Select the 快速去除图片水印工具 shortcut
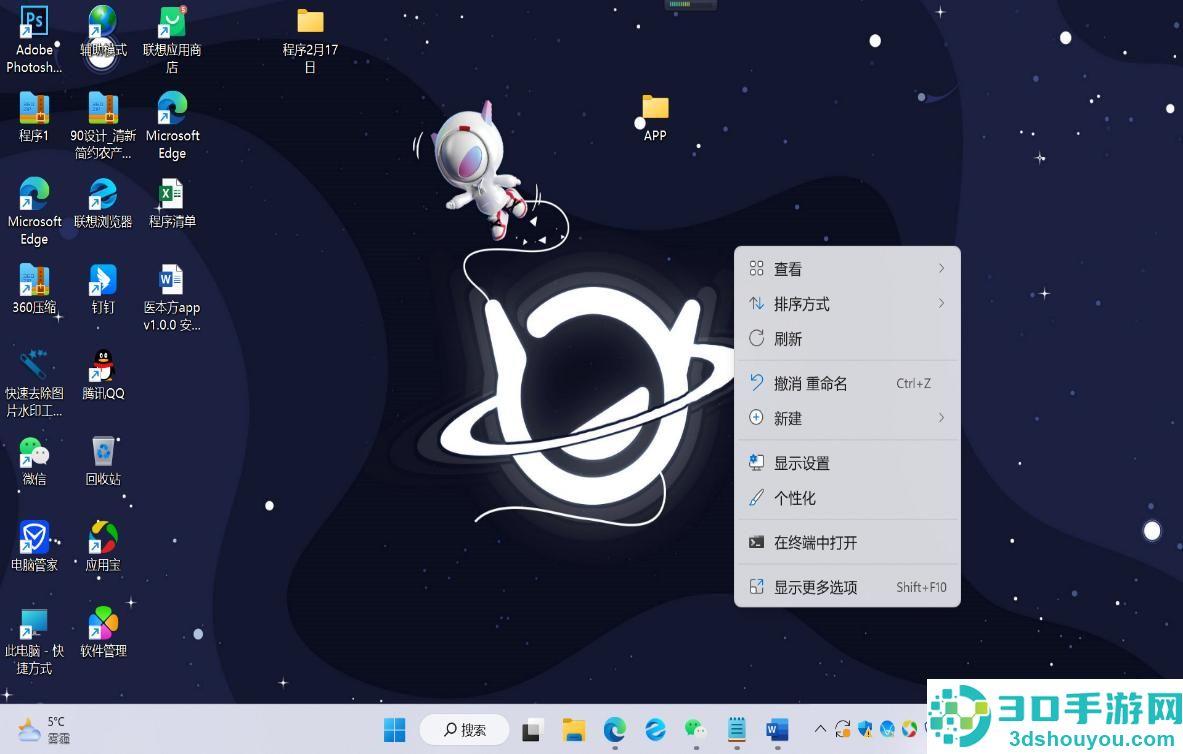This screenshot has height=754, width=1183. coord(34,383)
